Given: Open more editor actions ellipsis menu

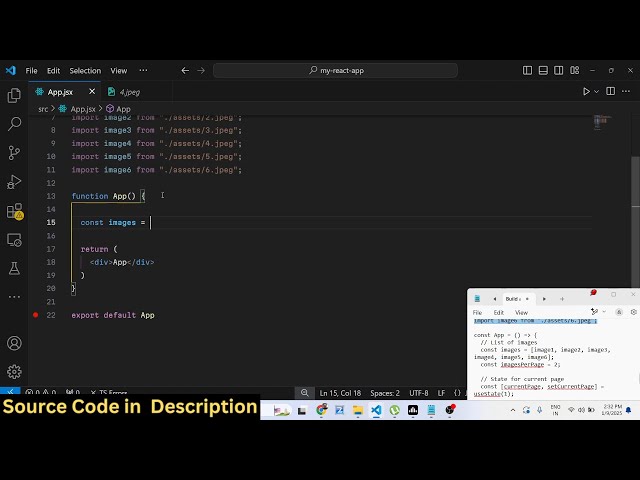Looking at the screenshot, I should pos(625,92).
